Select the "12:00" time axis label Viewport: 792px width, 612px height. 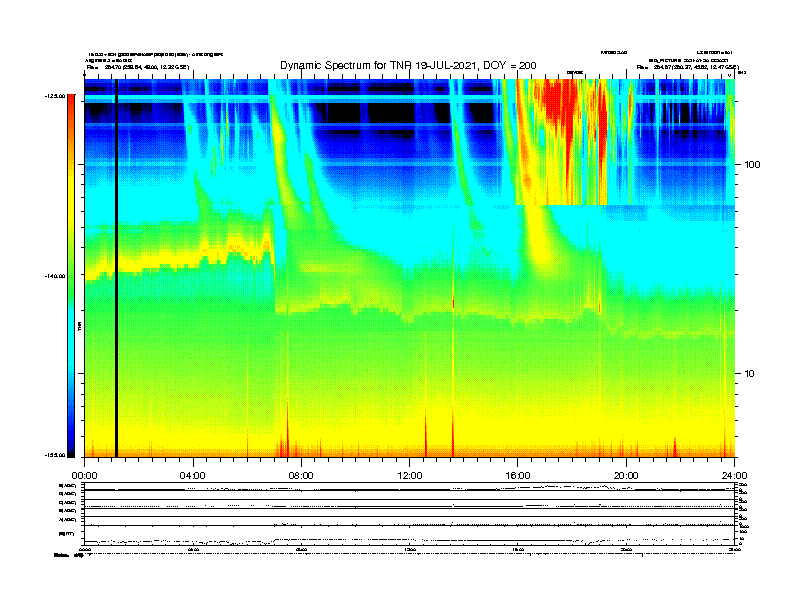pos(410,476)
